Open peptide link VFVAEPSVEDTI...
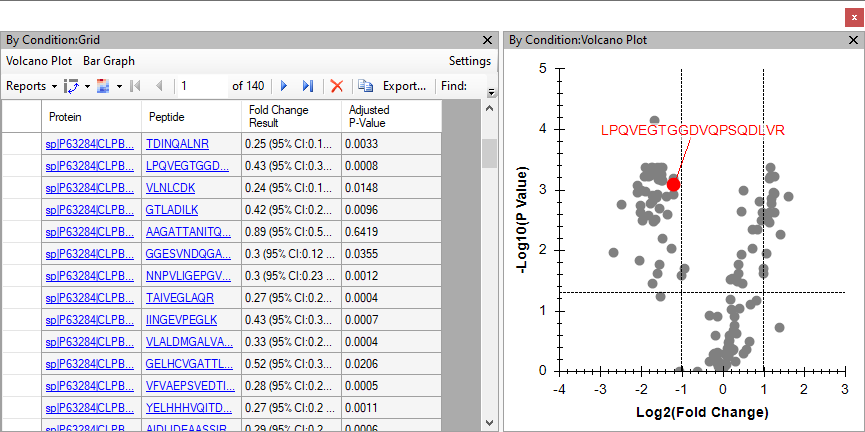This screenshot has height=432, width=865. pyautogui.click(x=189, y=386)
